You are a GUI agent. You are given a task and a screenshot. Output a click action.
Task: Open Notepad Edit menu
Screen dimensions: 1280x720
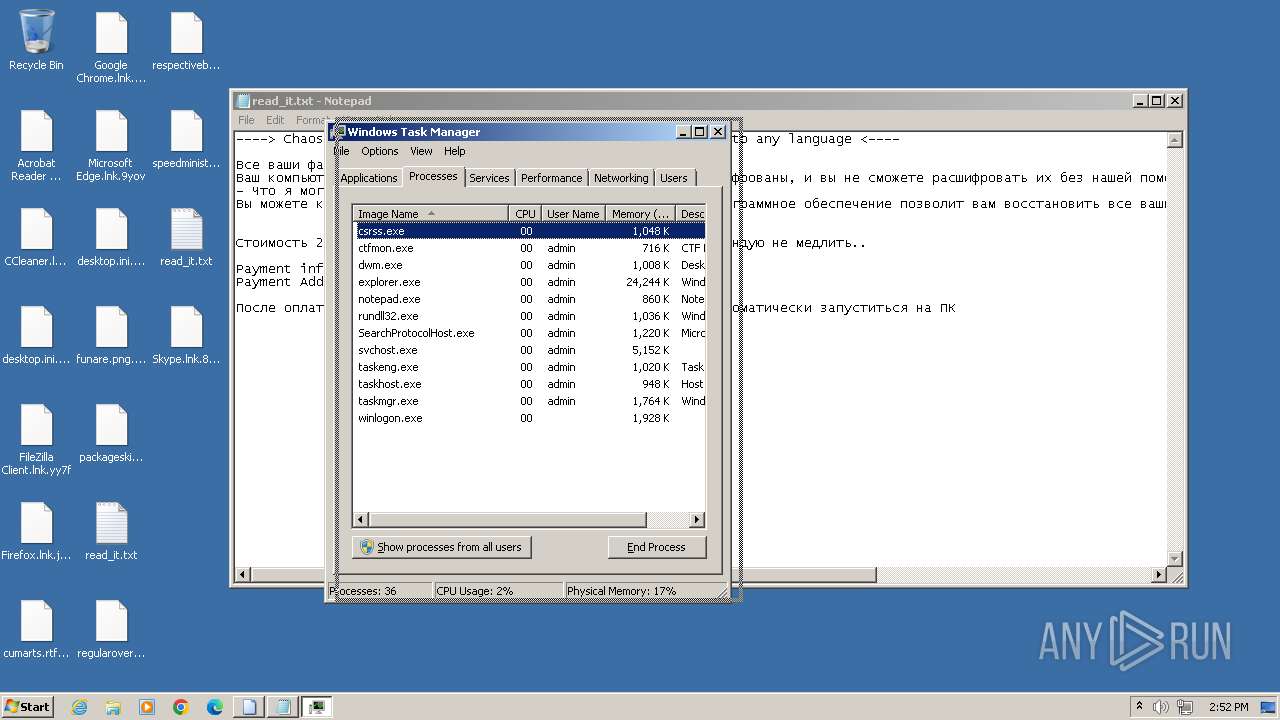(x=275, y=120)
